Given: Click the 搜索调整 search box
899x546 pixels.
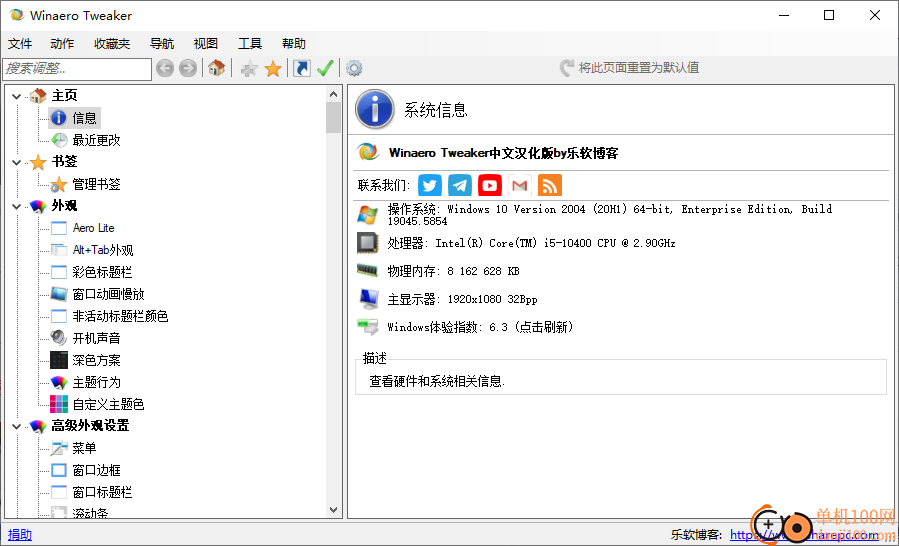Looking at the screenshot, I should coord(77,69).
